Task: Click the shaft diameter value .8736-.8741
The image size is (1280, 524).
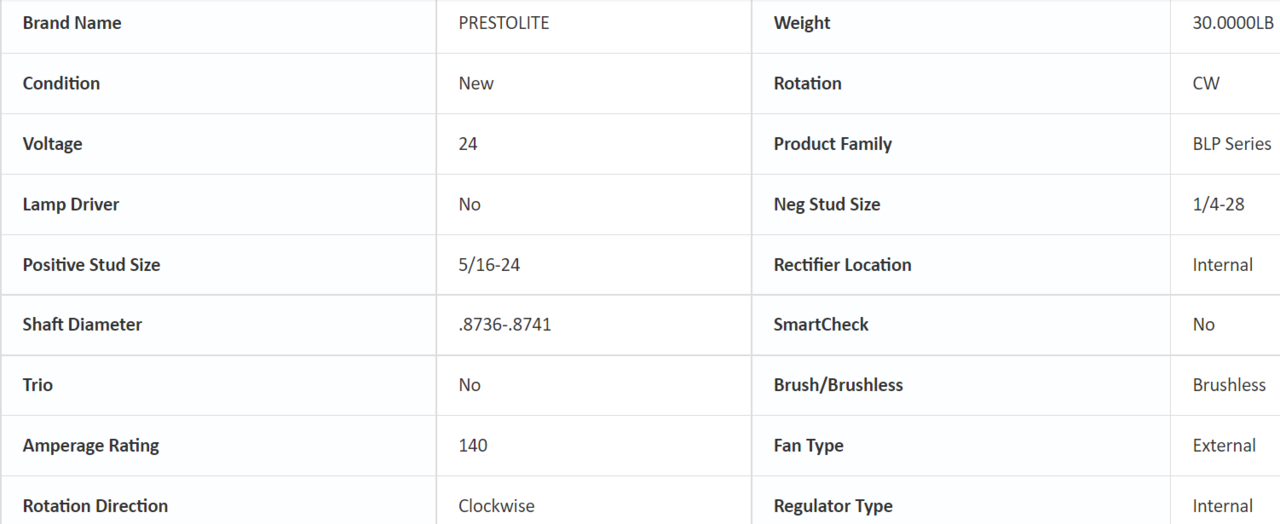Action: point(505,324)
